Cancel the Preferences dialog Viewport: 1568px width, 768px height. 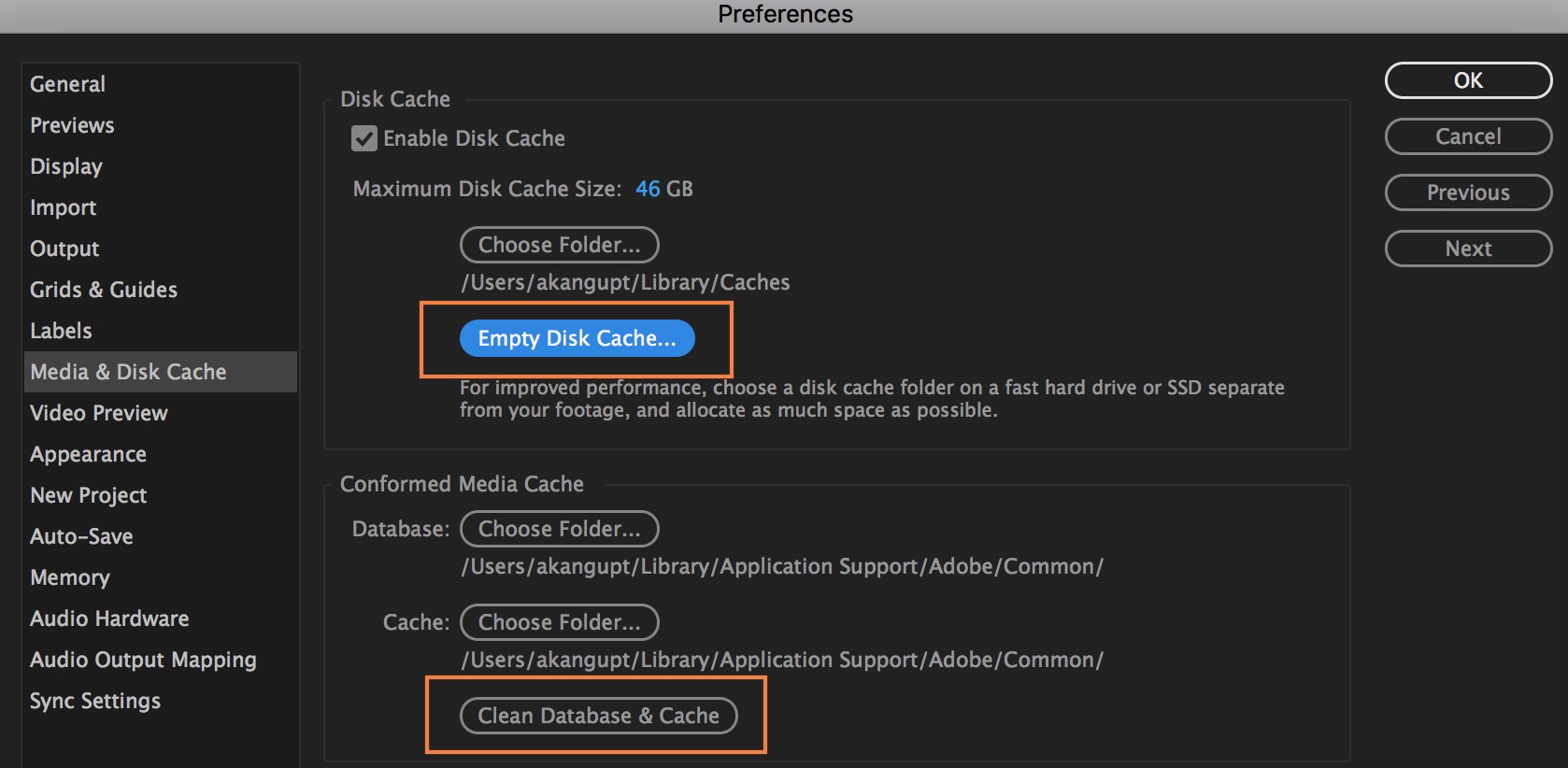click(1467, 136)
